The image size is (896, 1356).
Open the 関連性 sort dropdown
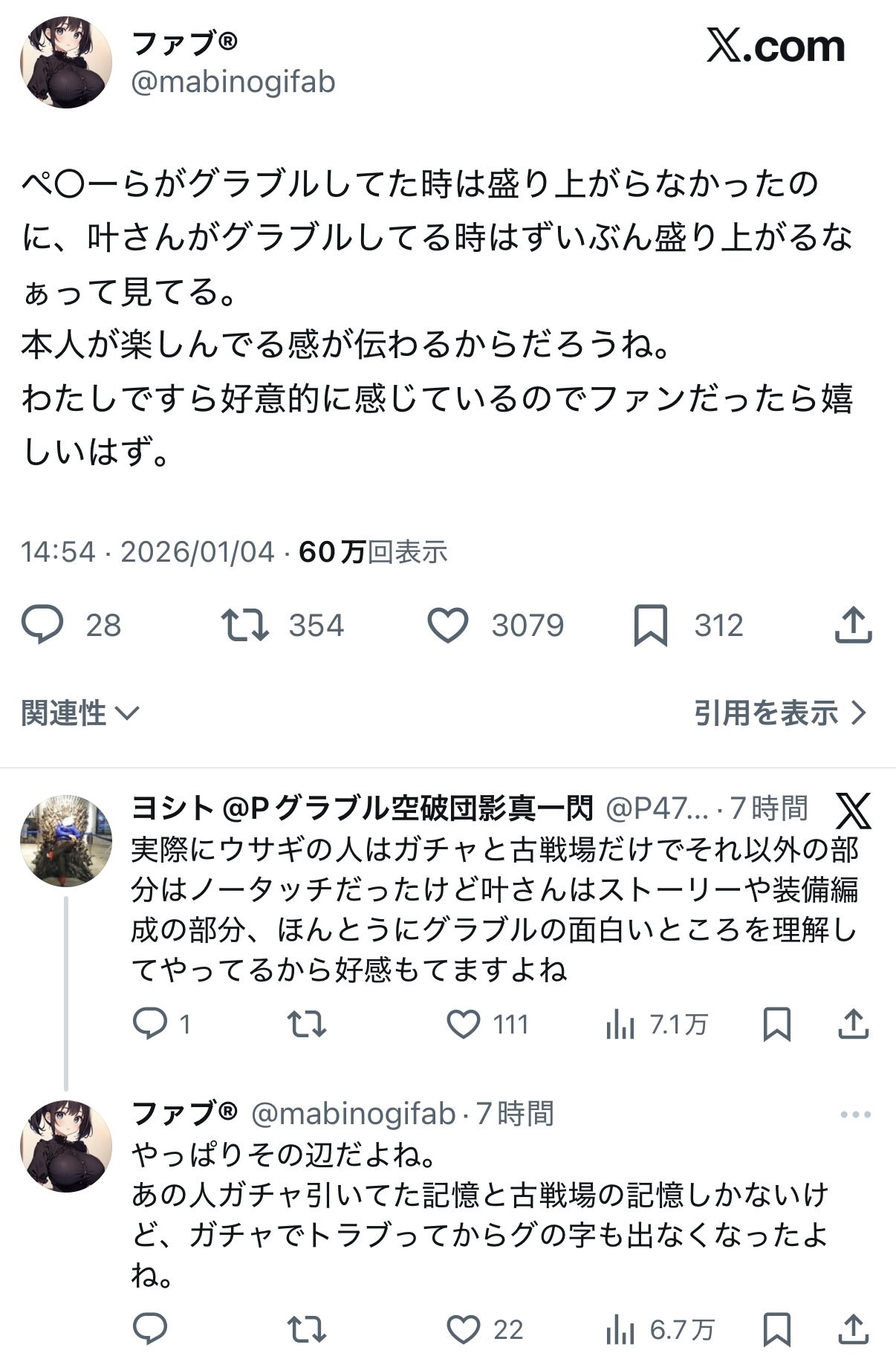[80, 713]
